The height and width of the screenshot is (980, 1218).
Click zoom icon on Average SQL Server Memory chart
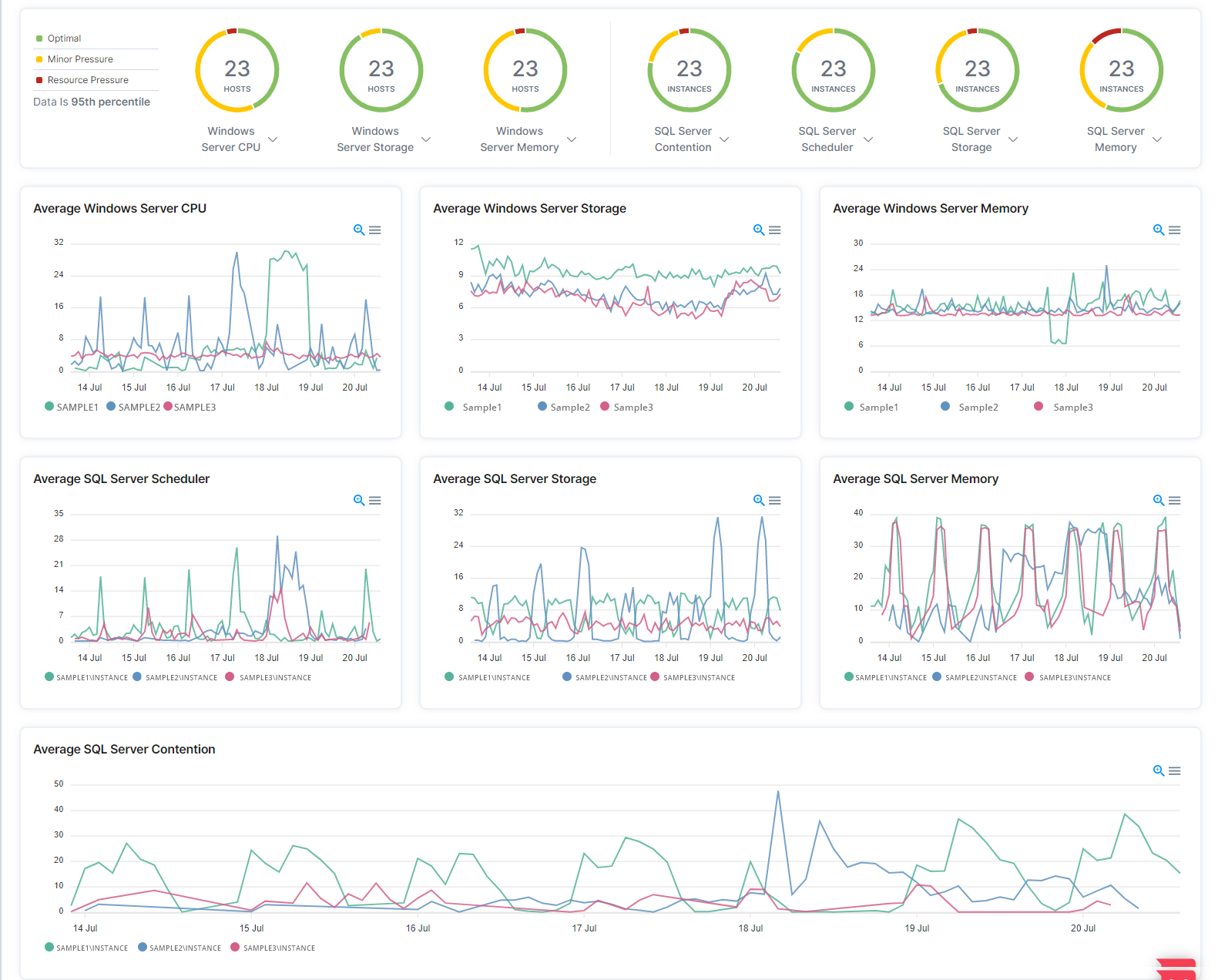[x=1159, y=500]
